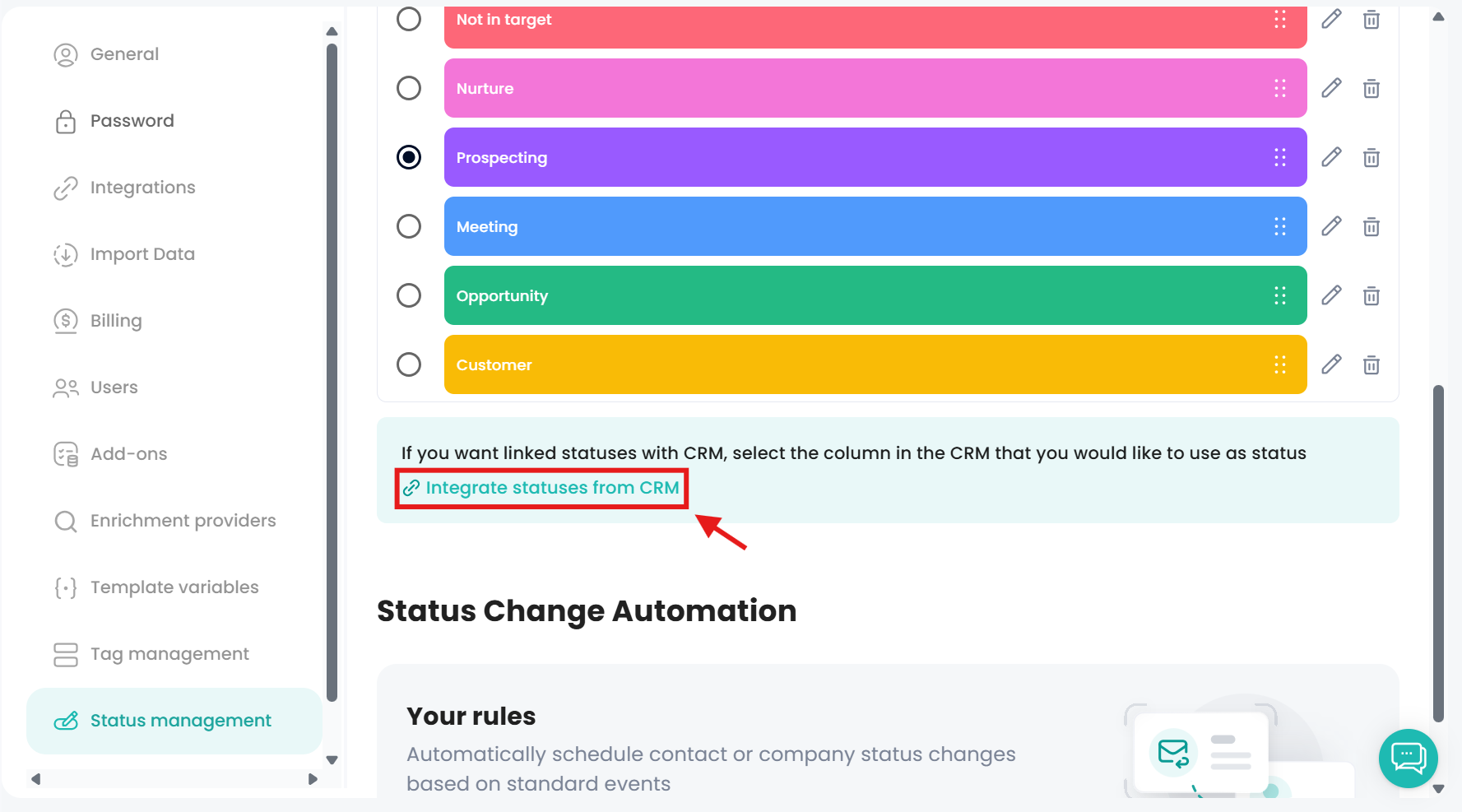Delete the Prospecting status

[1371, 157]
